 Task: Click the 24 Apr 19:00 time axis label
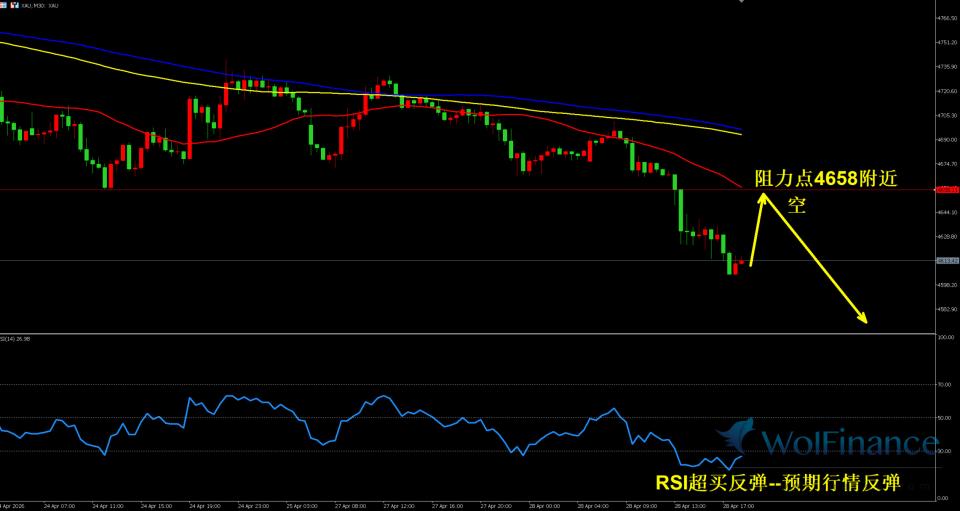pos(207,506)
